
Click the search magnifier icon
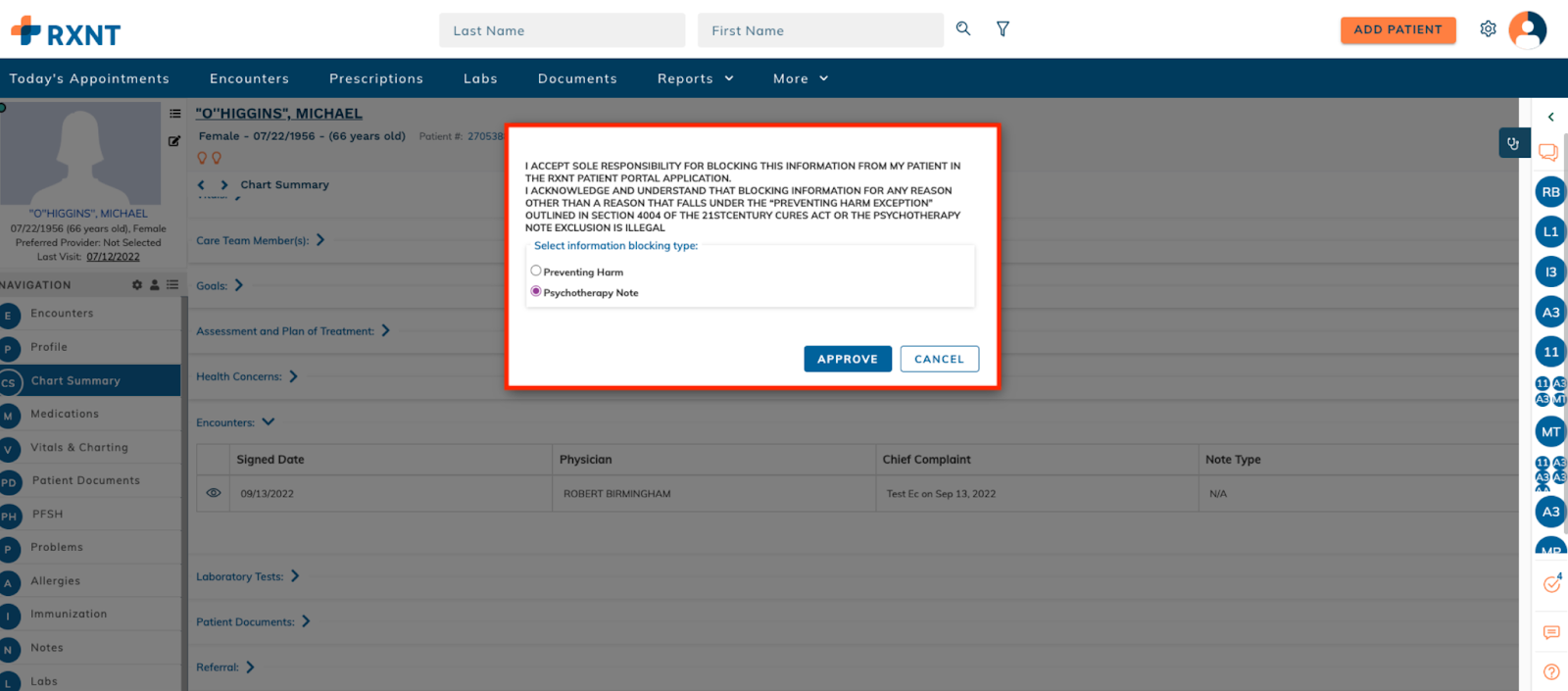pos(963,28)
